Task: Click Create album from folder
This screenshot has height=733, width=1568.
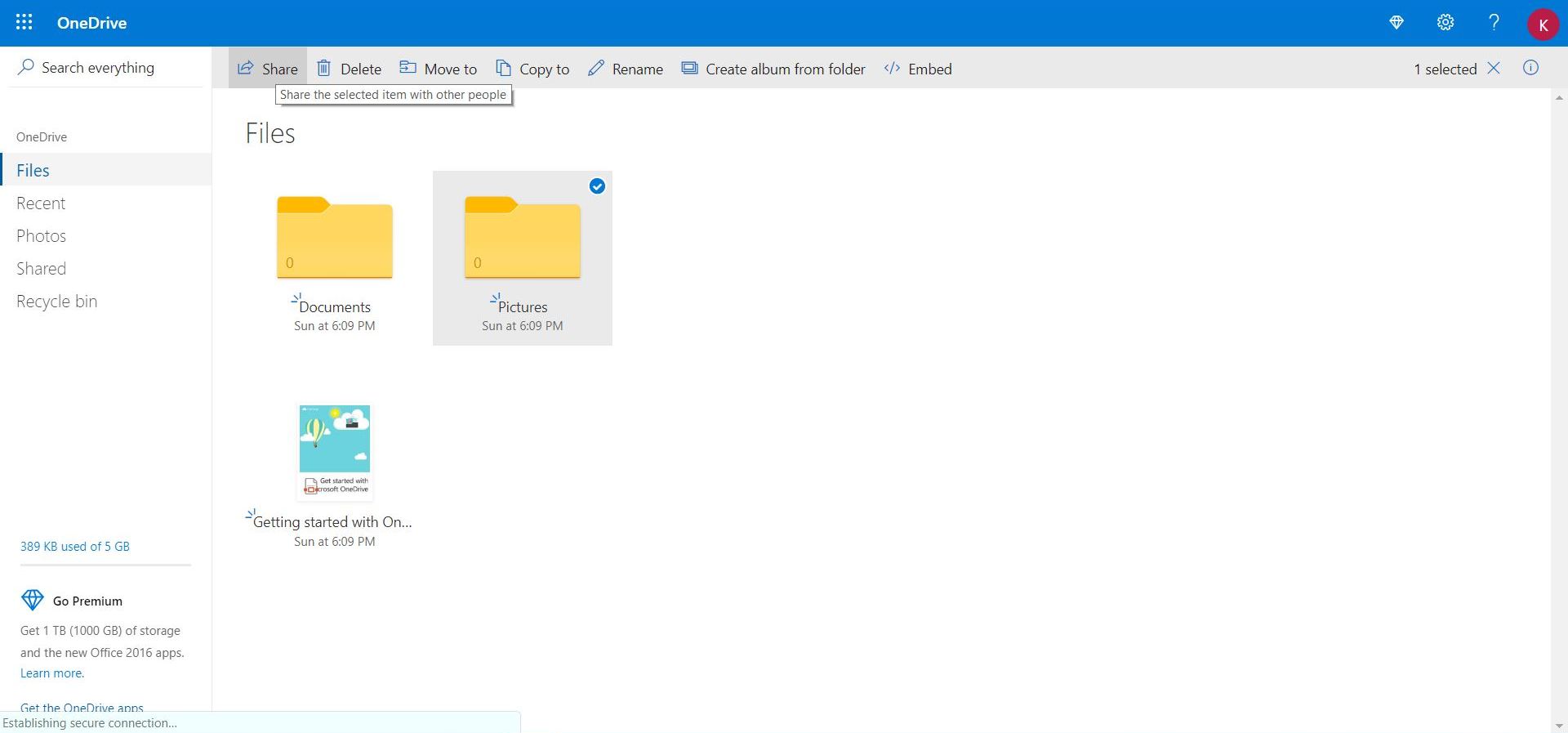Action: [773, 69]
